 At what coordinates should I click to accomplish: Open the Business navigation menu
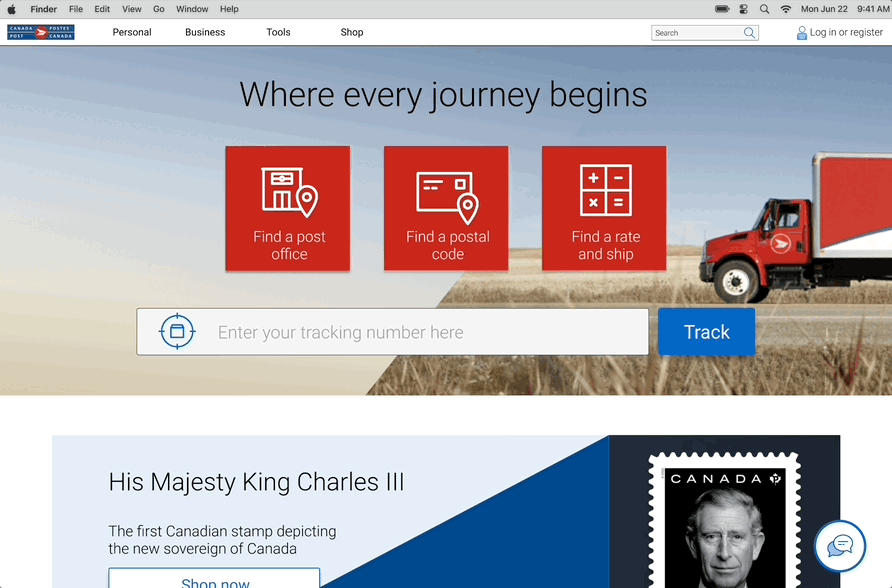click(x=205, y=32)
